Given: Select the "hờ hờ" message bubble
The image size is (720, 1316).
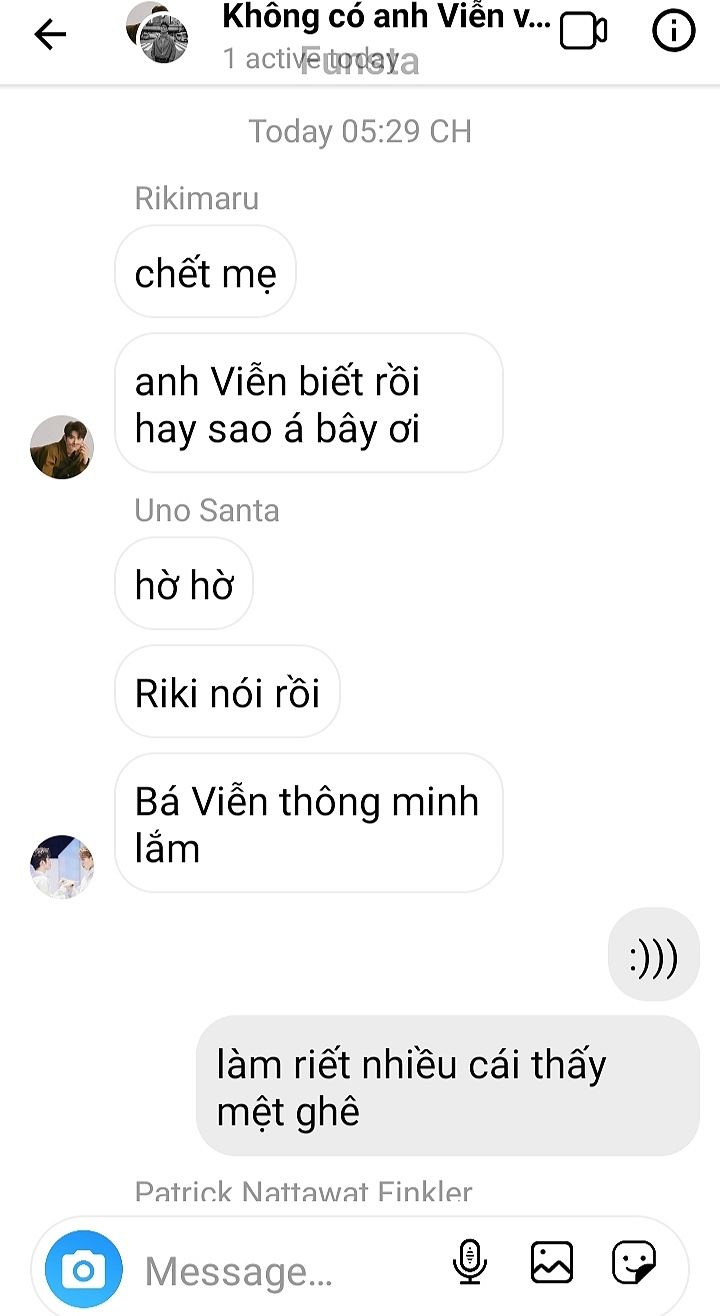Looking at the screenshot, I should tap(184, 585).
